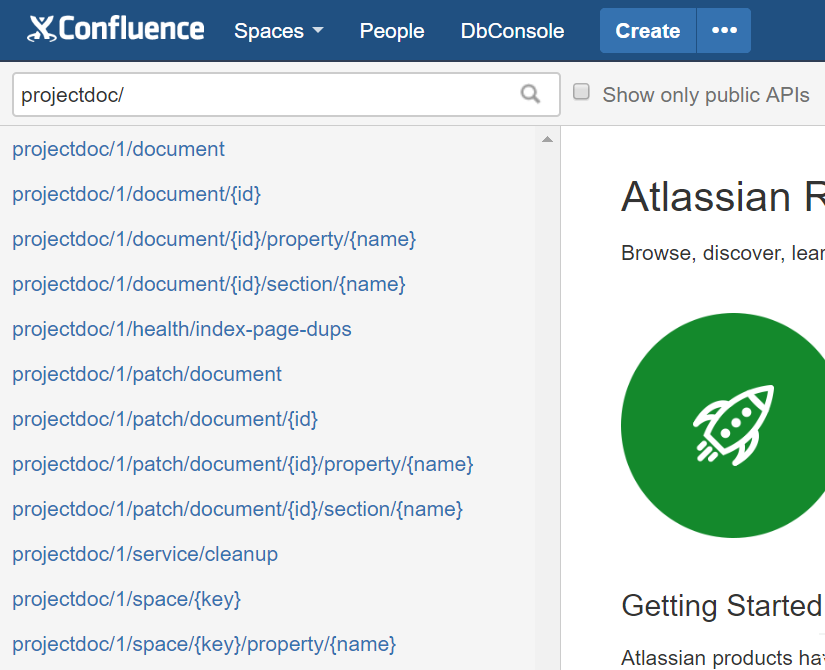Open the DbConsole menu item
The image size is (825, 670).
(512, 31)
